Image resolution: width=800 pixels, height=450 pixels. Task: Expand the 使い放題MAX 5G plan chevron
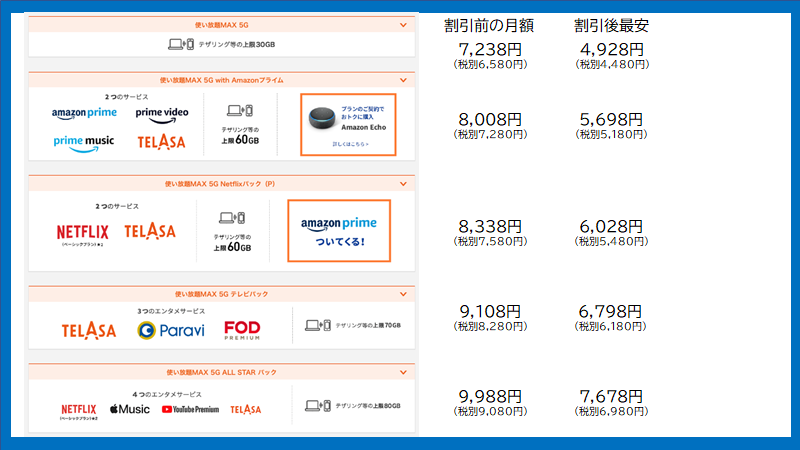click(403, 25)
